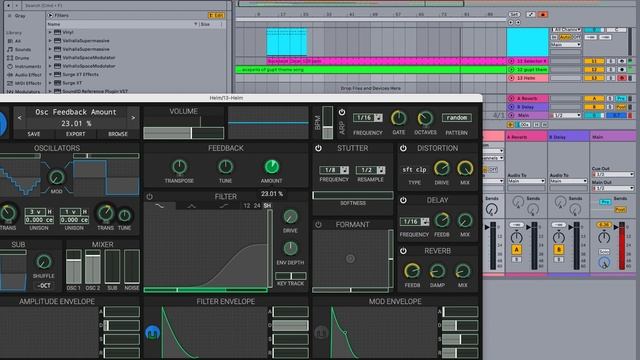This screenshot has width=640, height=360.
Task: Toggle the 12 track activator in Ableton
Action: point(593,70)
